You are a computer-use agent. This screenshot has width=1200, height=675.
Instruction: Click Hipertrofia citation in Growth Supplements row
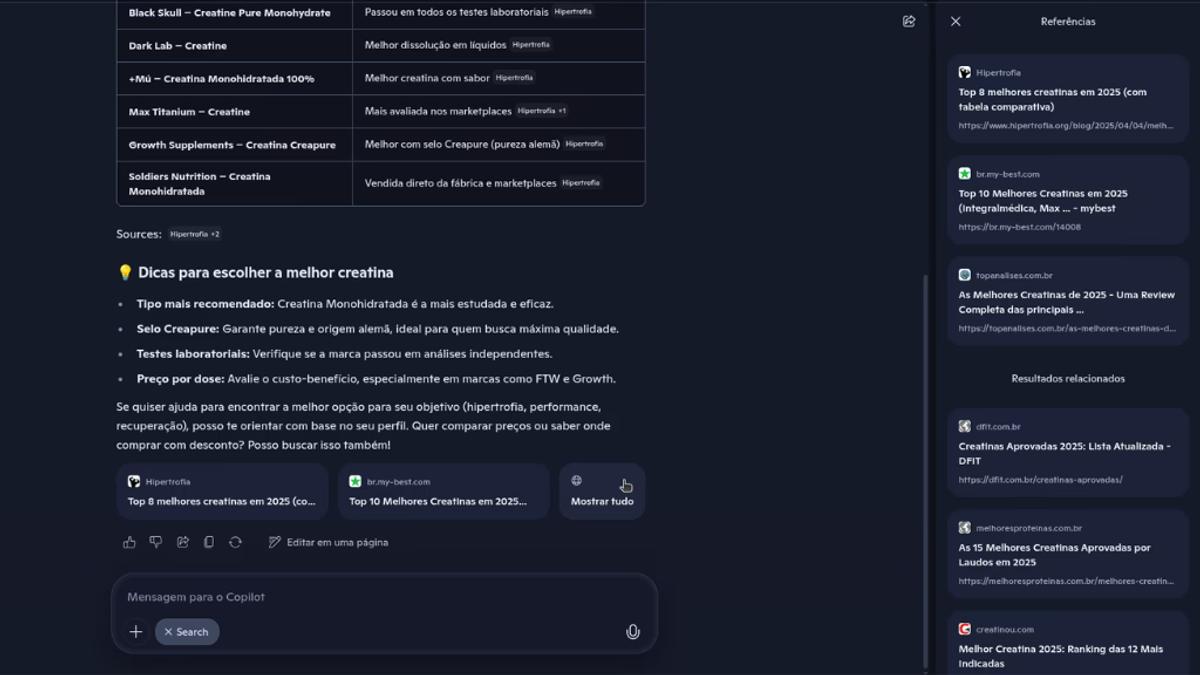(585, 144)
